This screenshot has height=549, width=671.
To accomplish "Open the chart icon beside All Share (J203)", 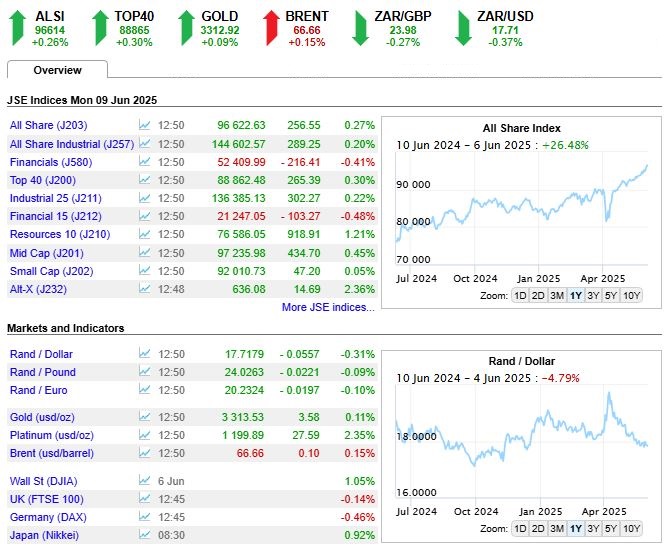I will (145, 125).
